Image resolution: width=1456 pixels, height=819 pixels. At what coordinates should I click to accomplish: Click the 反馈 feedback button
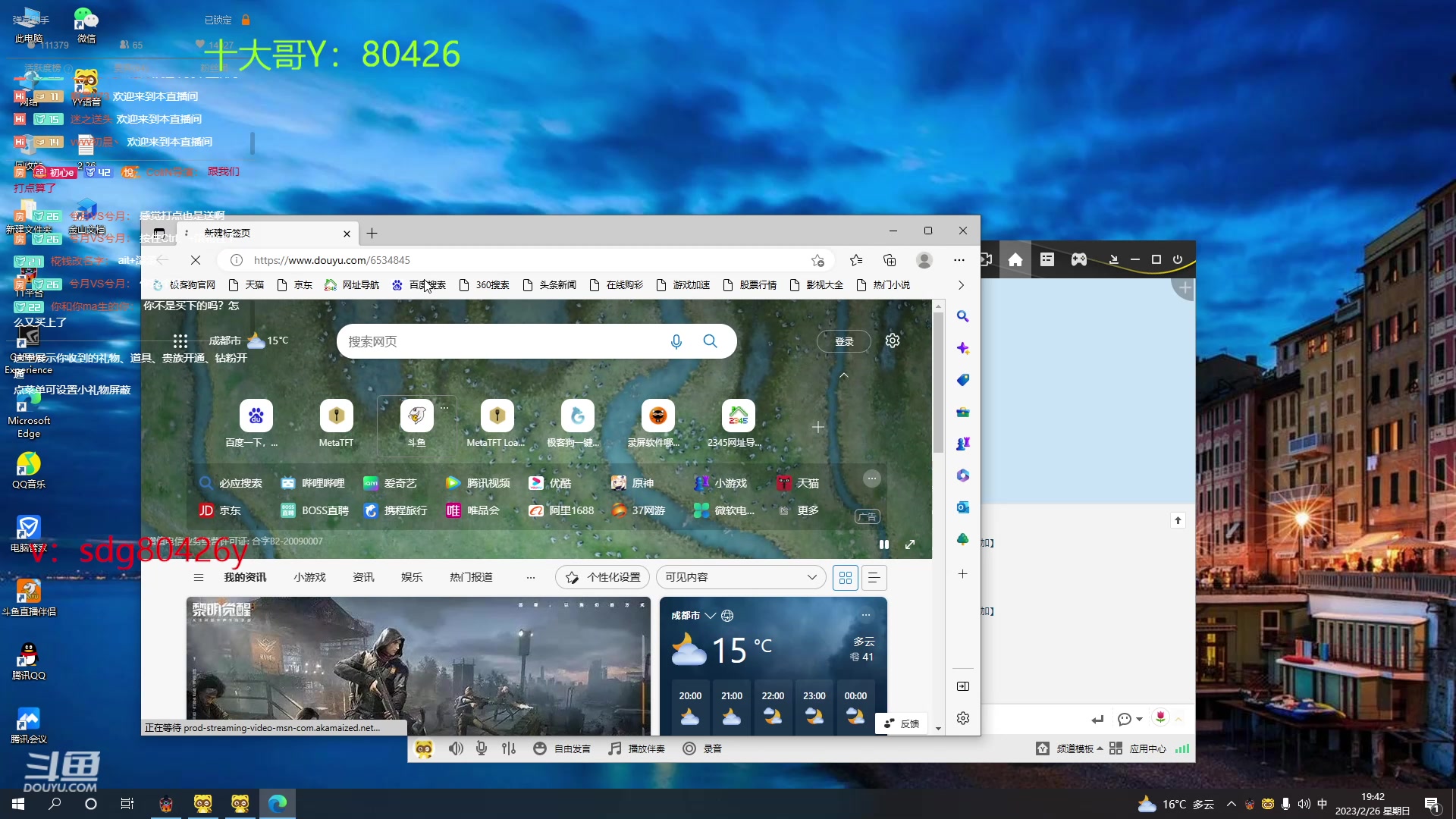pyautogui.click(x=902, y=723)
